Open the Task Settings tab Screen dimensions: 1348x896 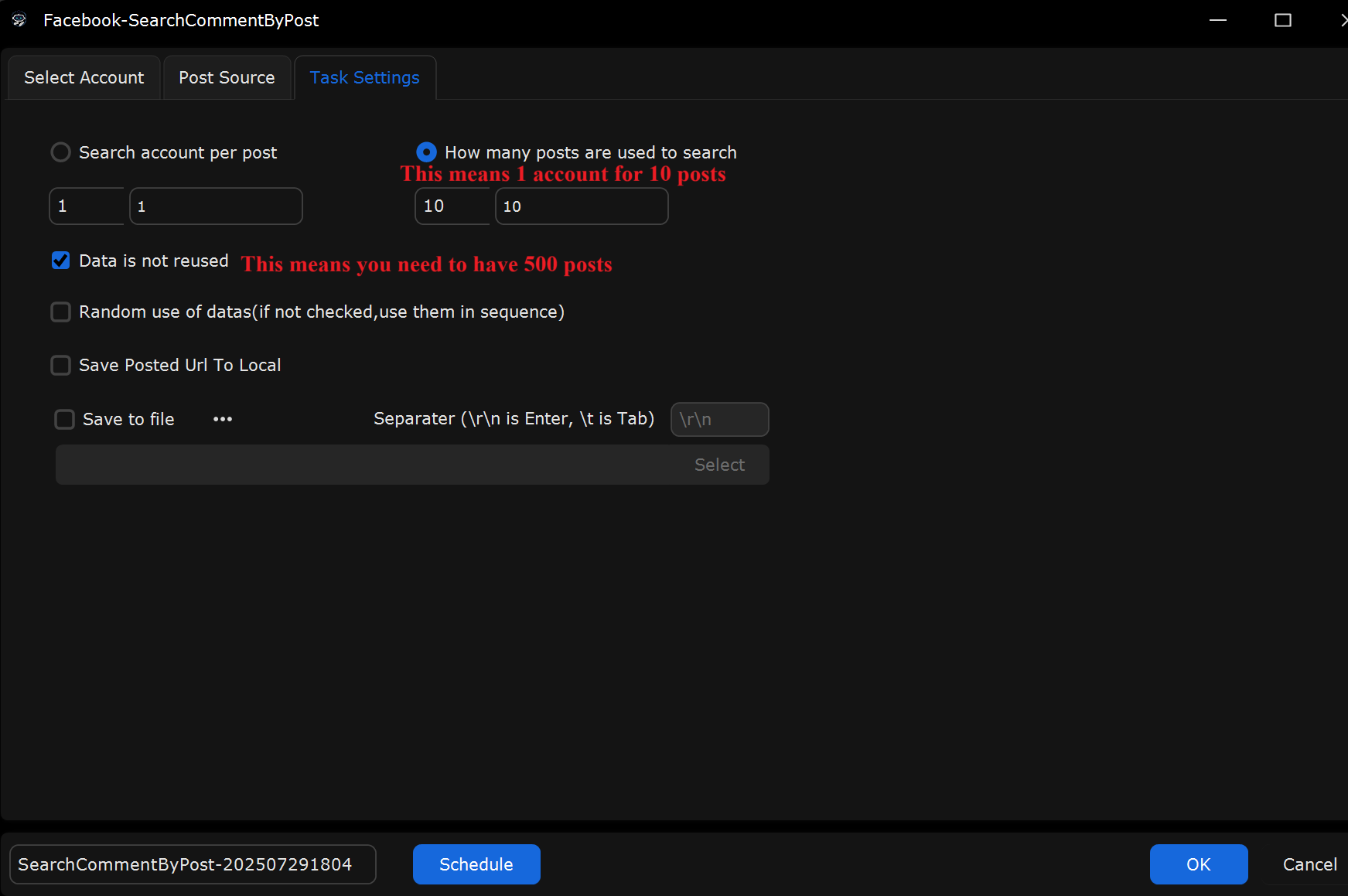[x=365, y=77]
